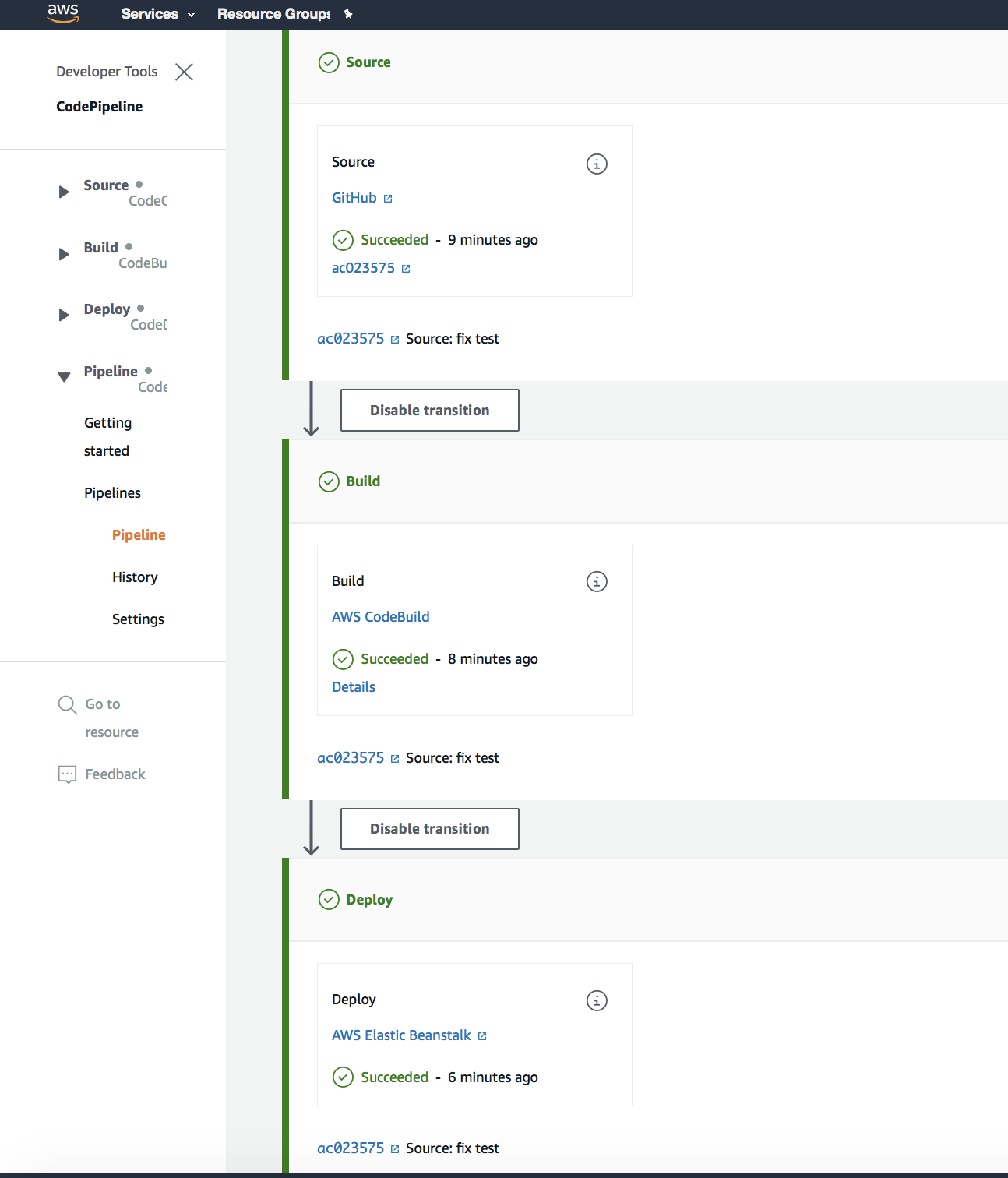
Task: Select the highlighted Pipeline nav item
Action: click(x=139, y=535)
